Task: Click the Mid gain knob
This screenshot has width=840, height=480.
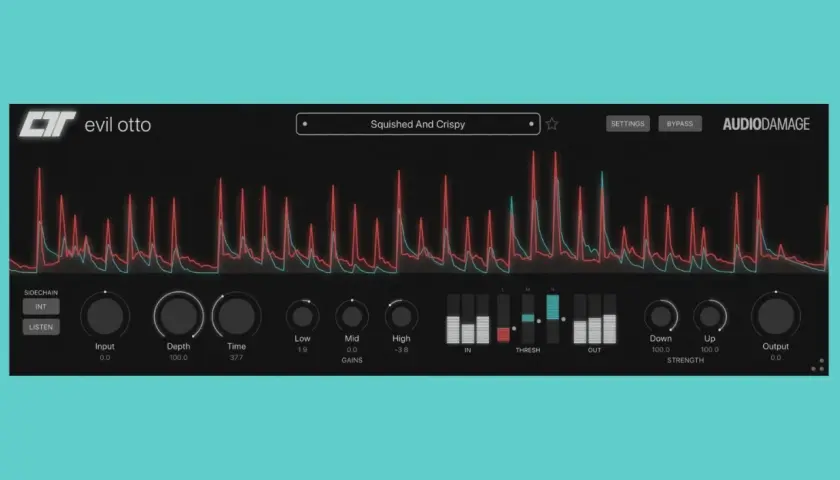Action: 352,317
